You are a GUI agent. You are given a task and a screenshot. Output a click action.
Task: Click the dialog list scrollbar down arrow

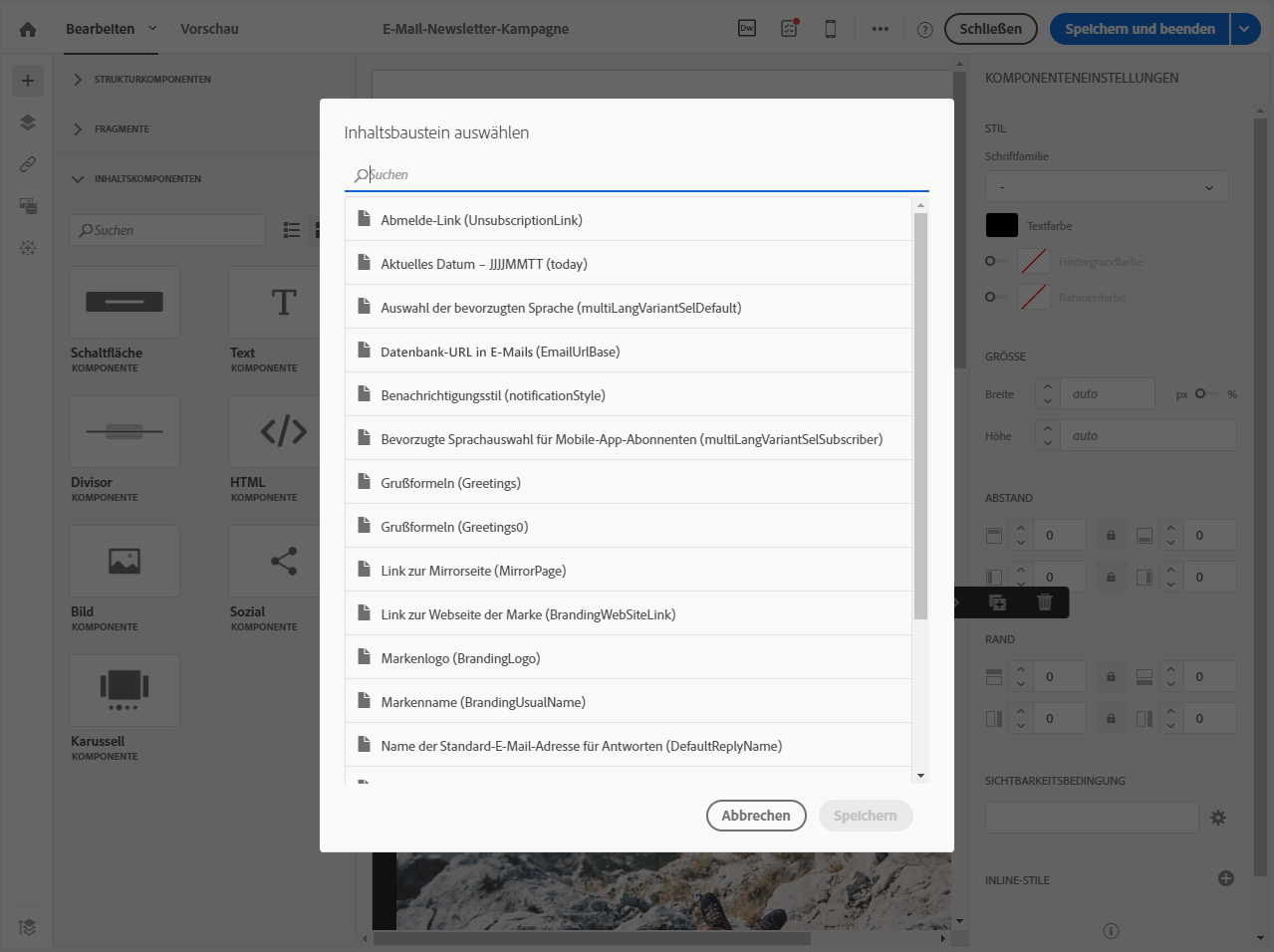(920, 776)
